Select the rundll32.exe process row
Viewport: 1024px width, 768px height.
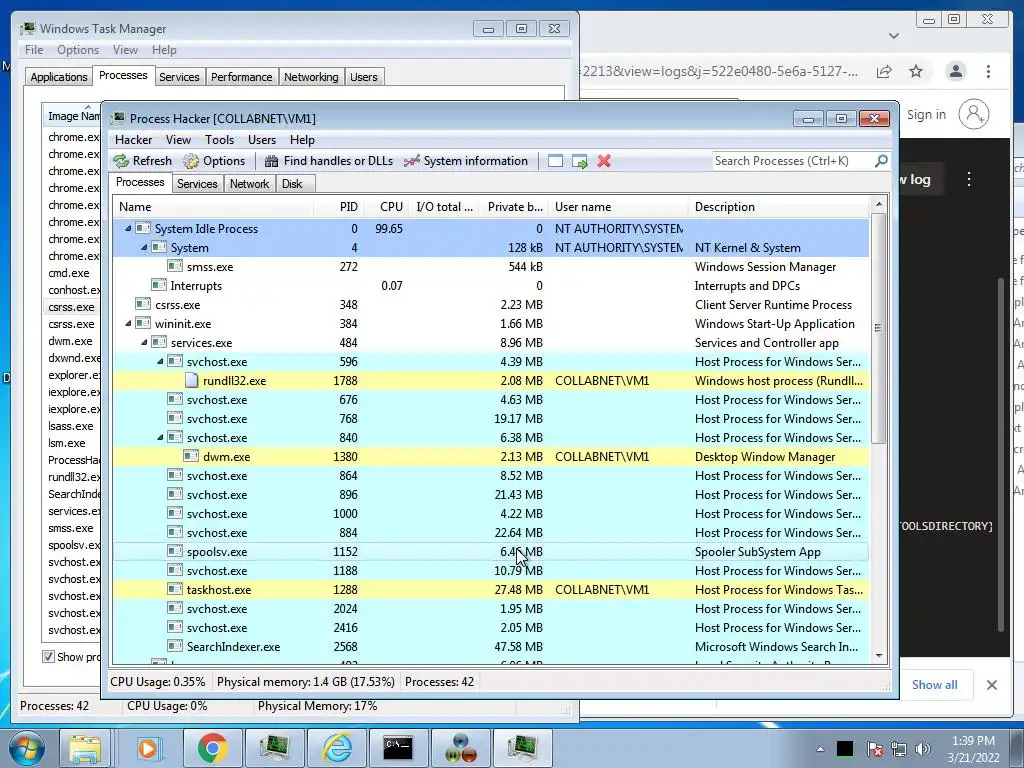click(x=490, y=381)
